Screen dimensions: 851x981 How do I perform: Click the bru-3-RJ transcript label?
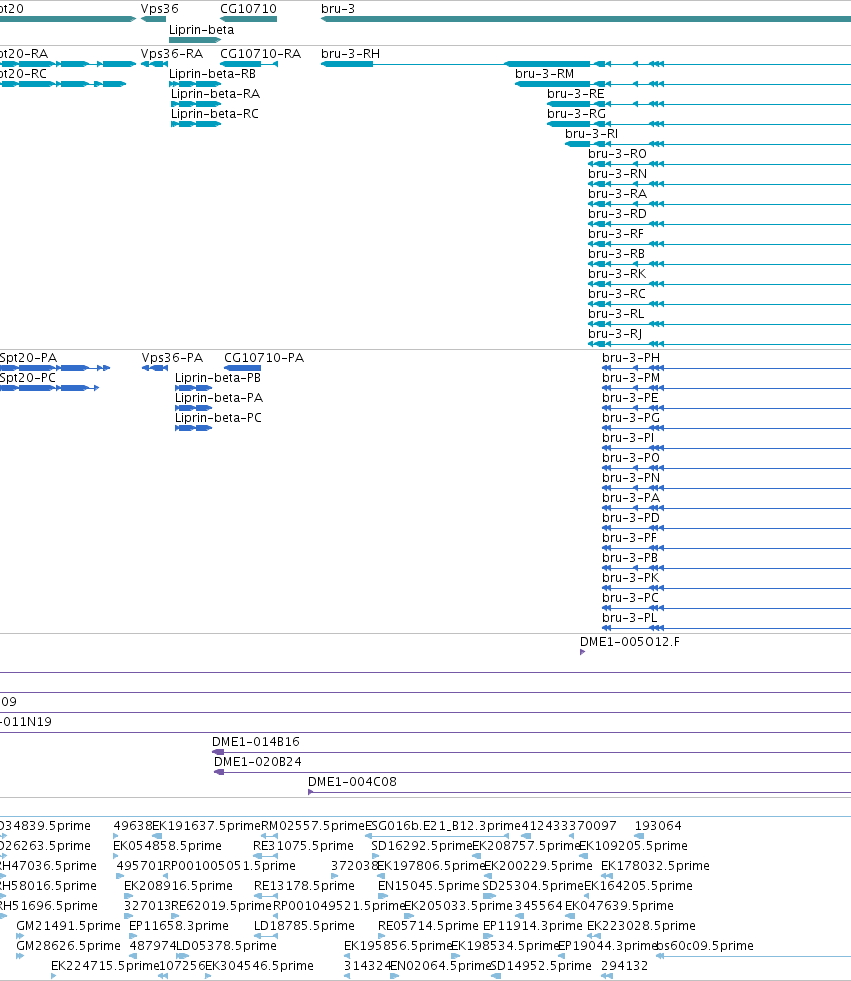point(615,334)
